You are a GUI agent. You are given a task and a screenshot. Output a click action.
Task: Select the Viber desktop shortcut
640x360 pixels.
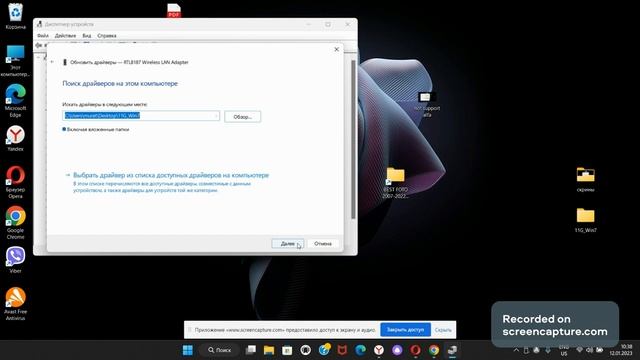[16, 260]
